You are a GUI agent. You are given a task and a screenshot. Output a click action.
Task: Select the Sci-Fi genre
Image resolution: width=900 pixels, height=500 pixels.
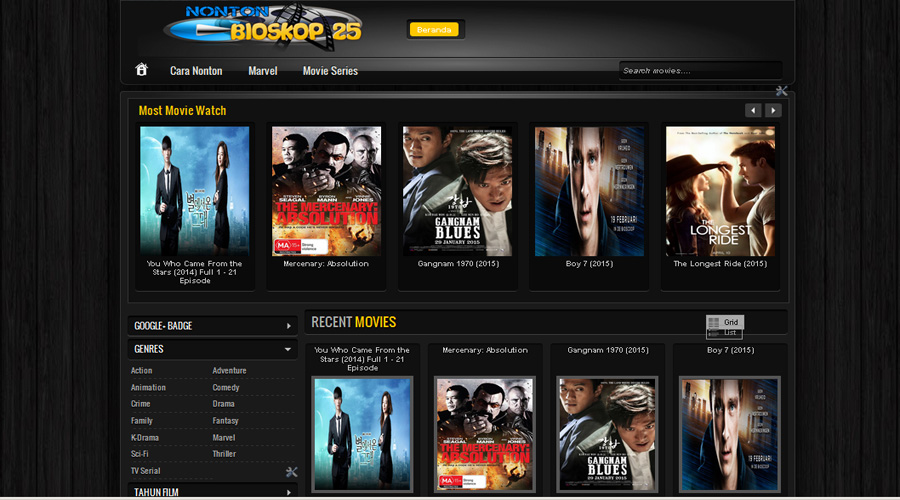[139, 454]
